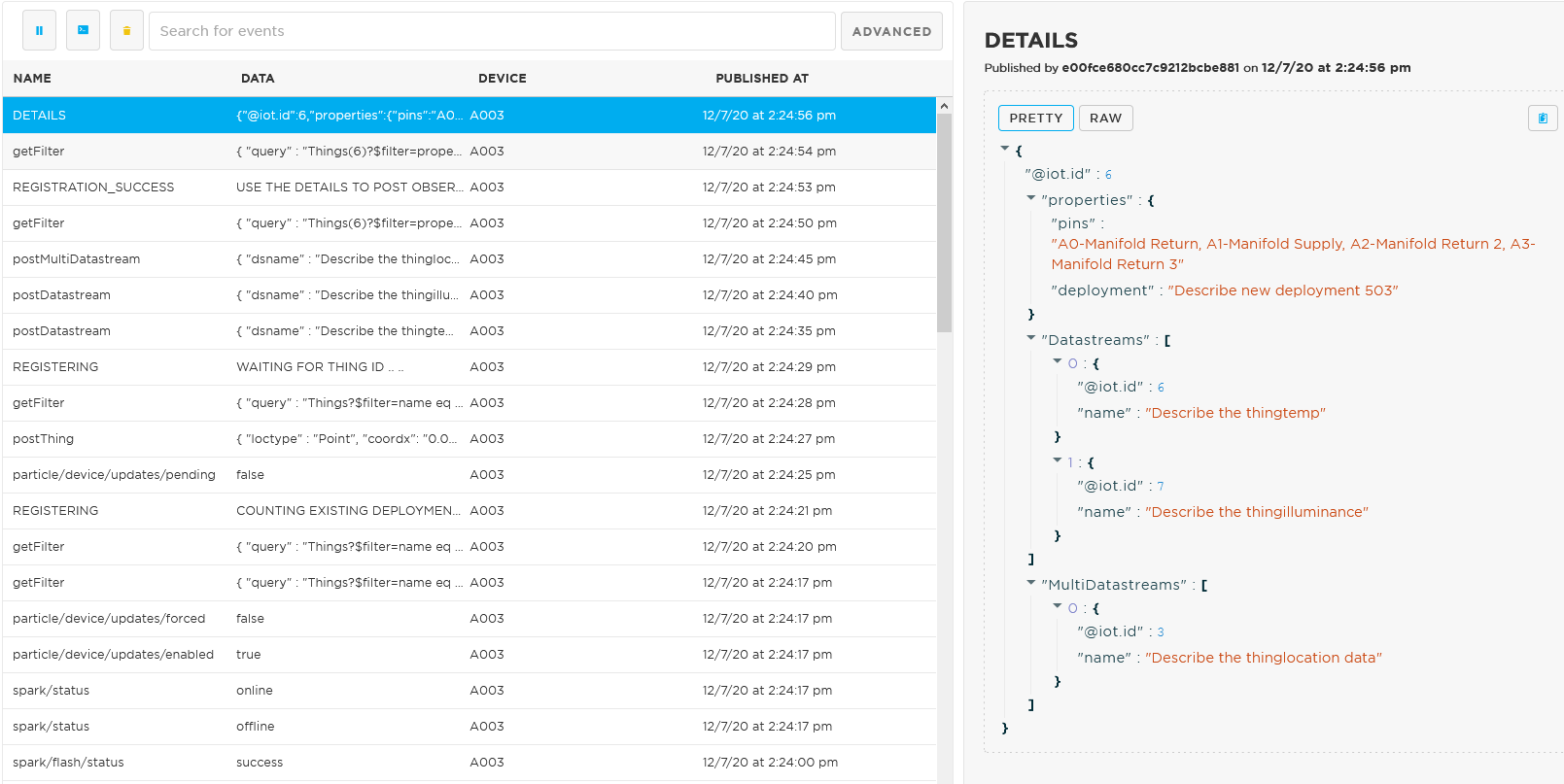Select the REGISTERING event WAITING FOR THING ID

(469, 367)
